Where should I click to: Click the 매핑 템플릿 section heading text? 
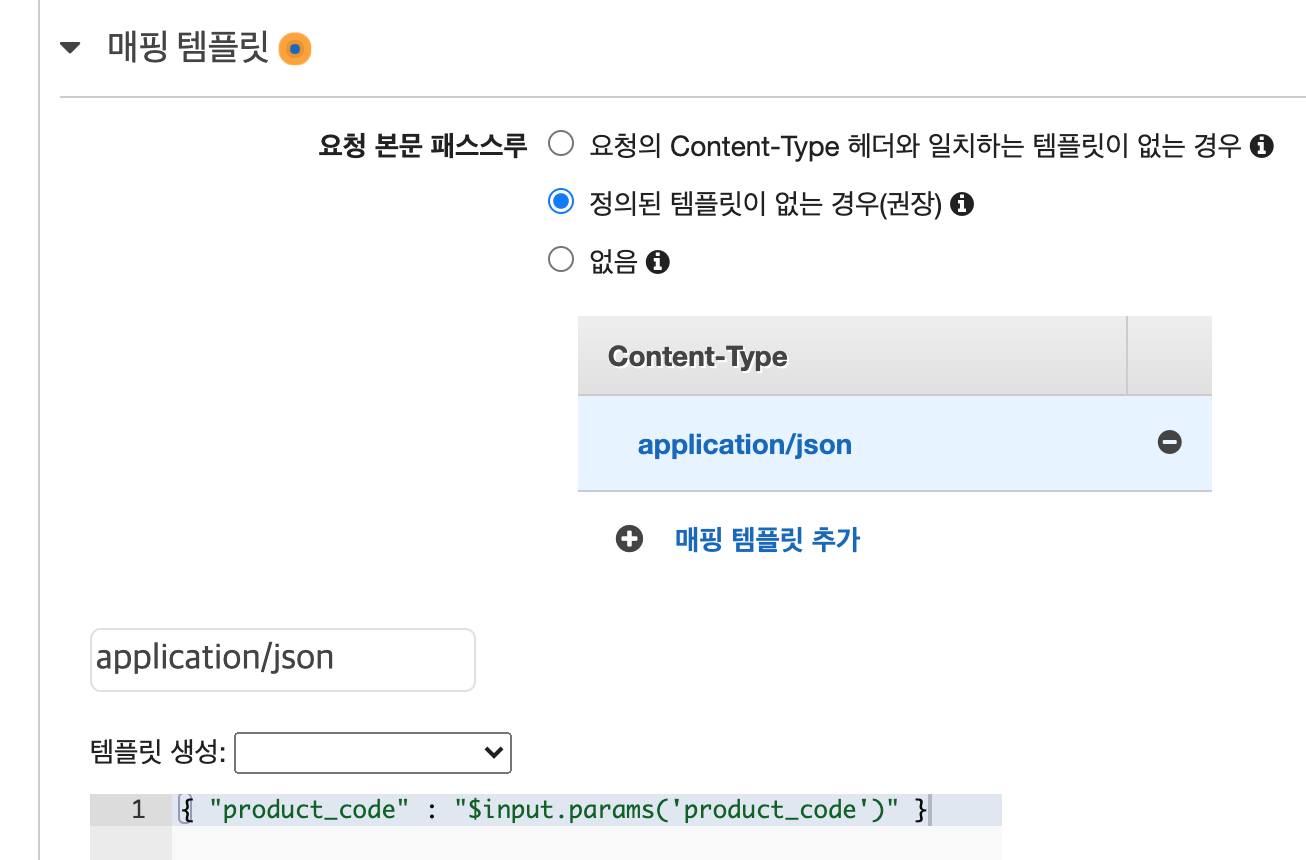coord(188,48)
